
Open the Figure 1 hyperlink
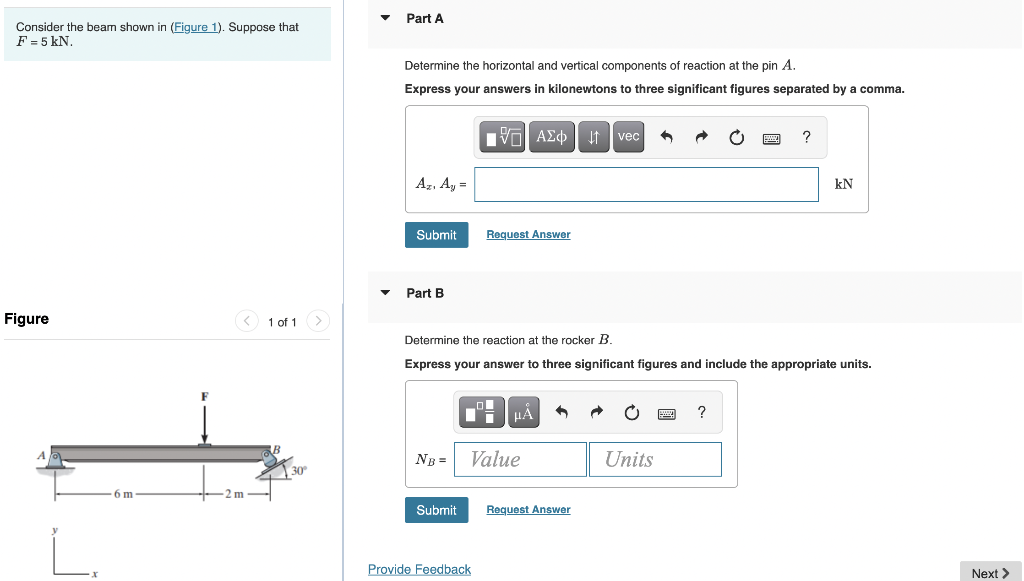pos(195,26)
